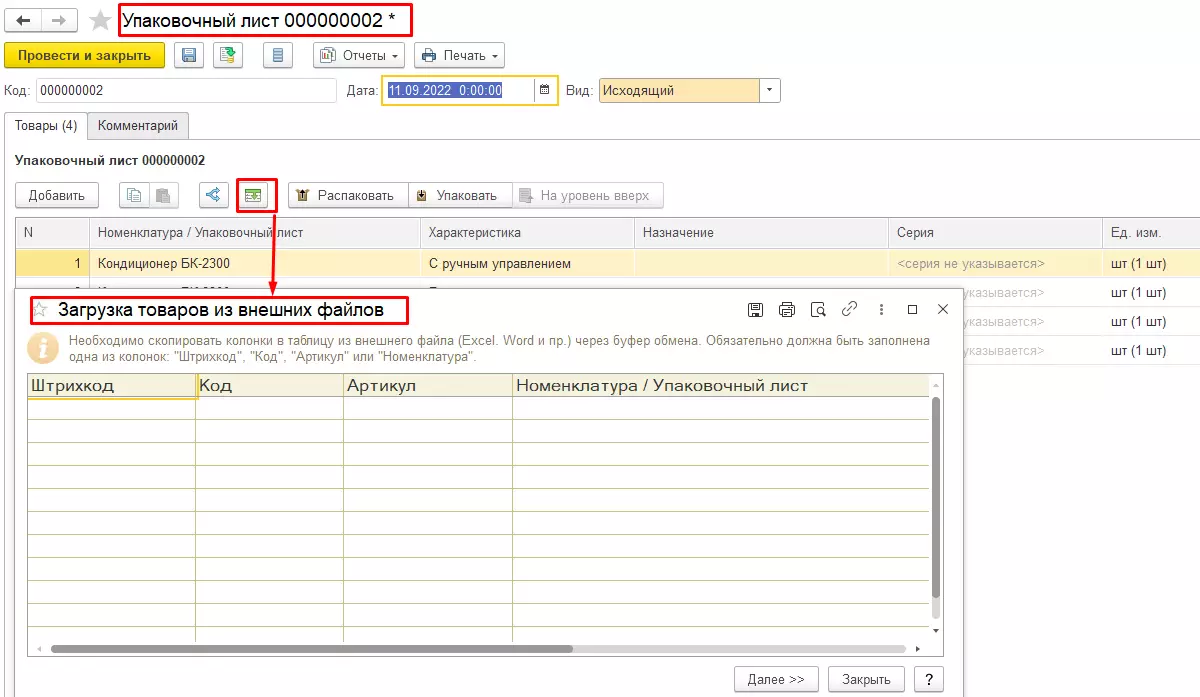Select the С ручным управлением cell
The image size is (1200, 697).
(x=527, y=264)
